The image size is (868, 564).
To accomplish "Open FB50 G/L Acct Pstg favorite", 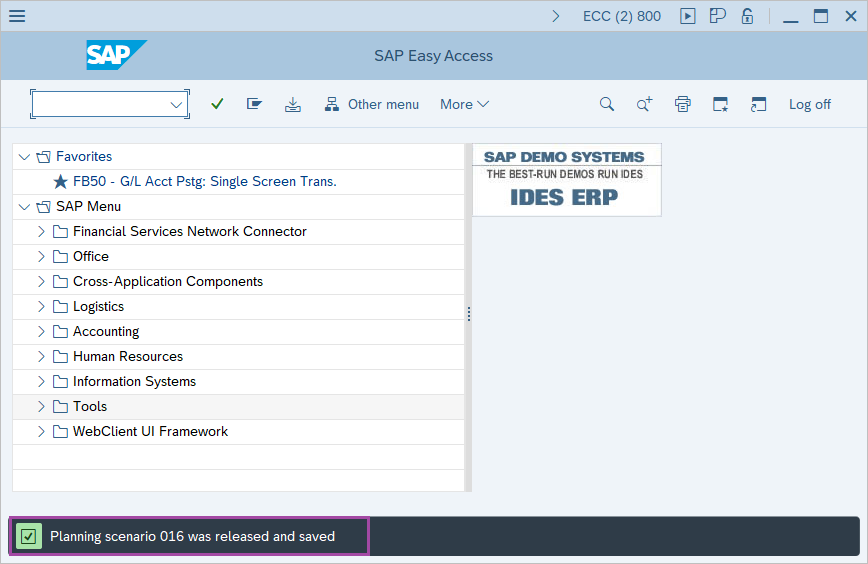I will point(204,182).
